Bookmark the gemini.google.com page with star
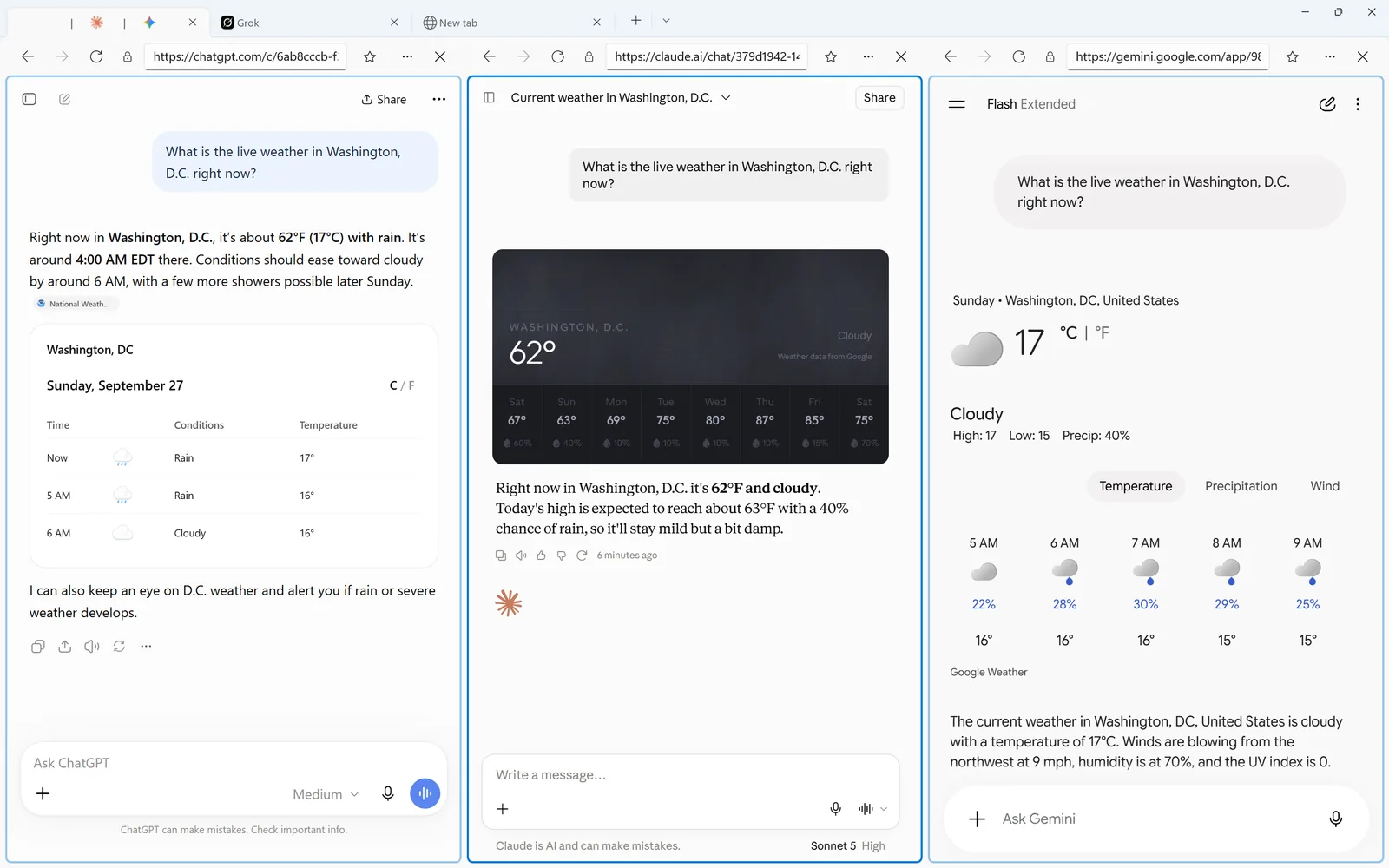Screen dimensions: 1389x868 (1293, 56)
